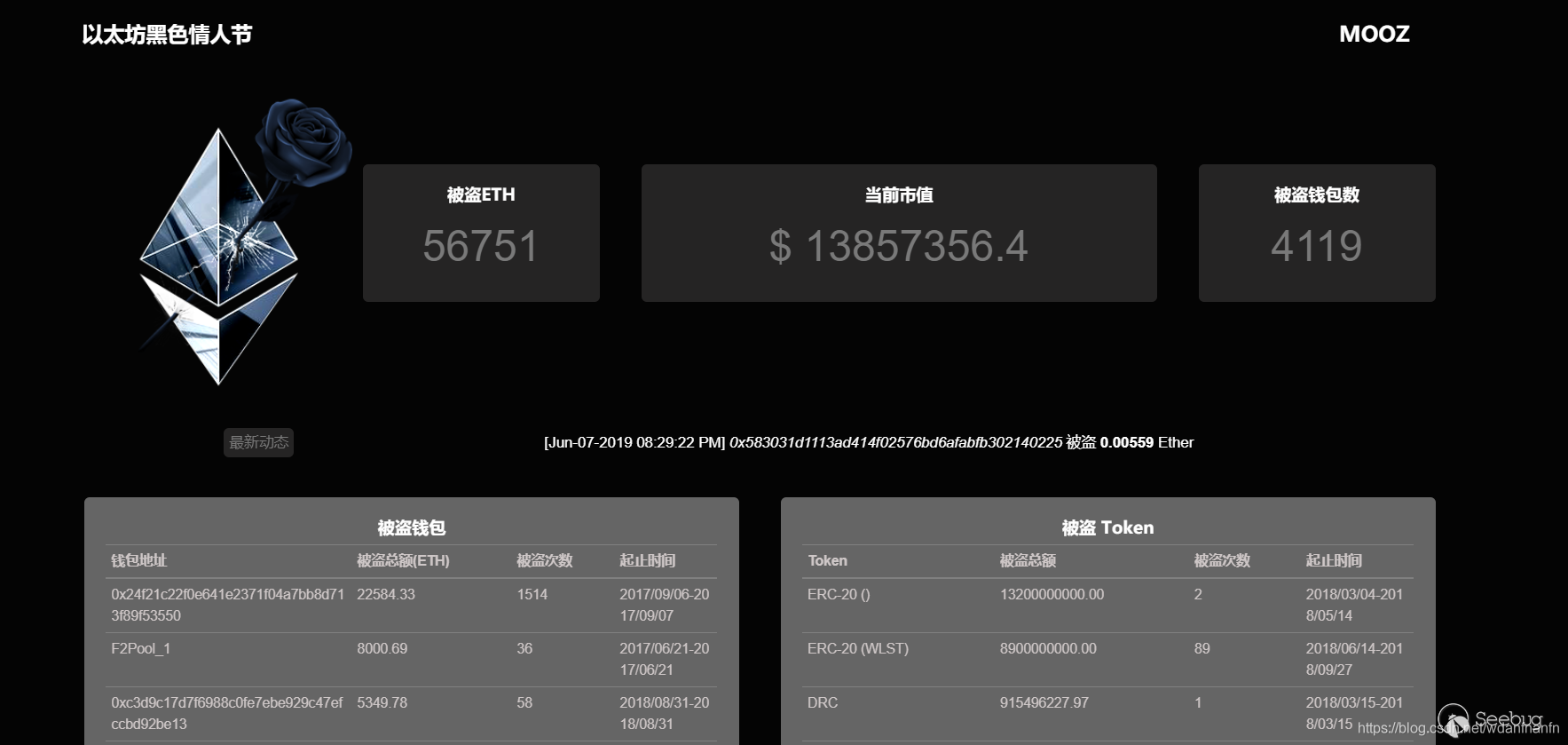Click 被盗次数 header in Token table
Viewport: 1568px width, 745px height.
(x=1222, y=560)
